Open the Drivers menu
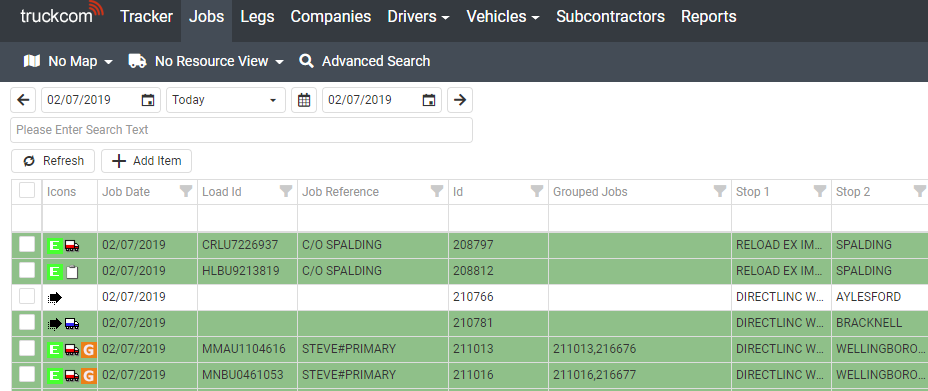The height and width of the screenshot is (391, 928). [418, 17]
